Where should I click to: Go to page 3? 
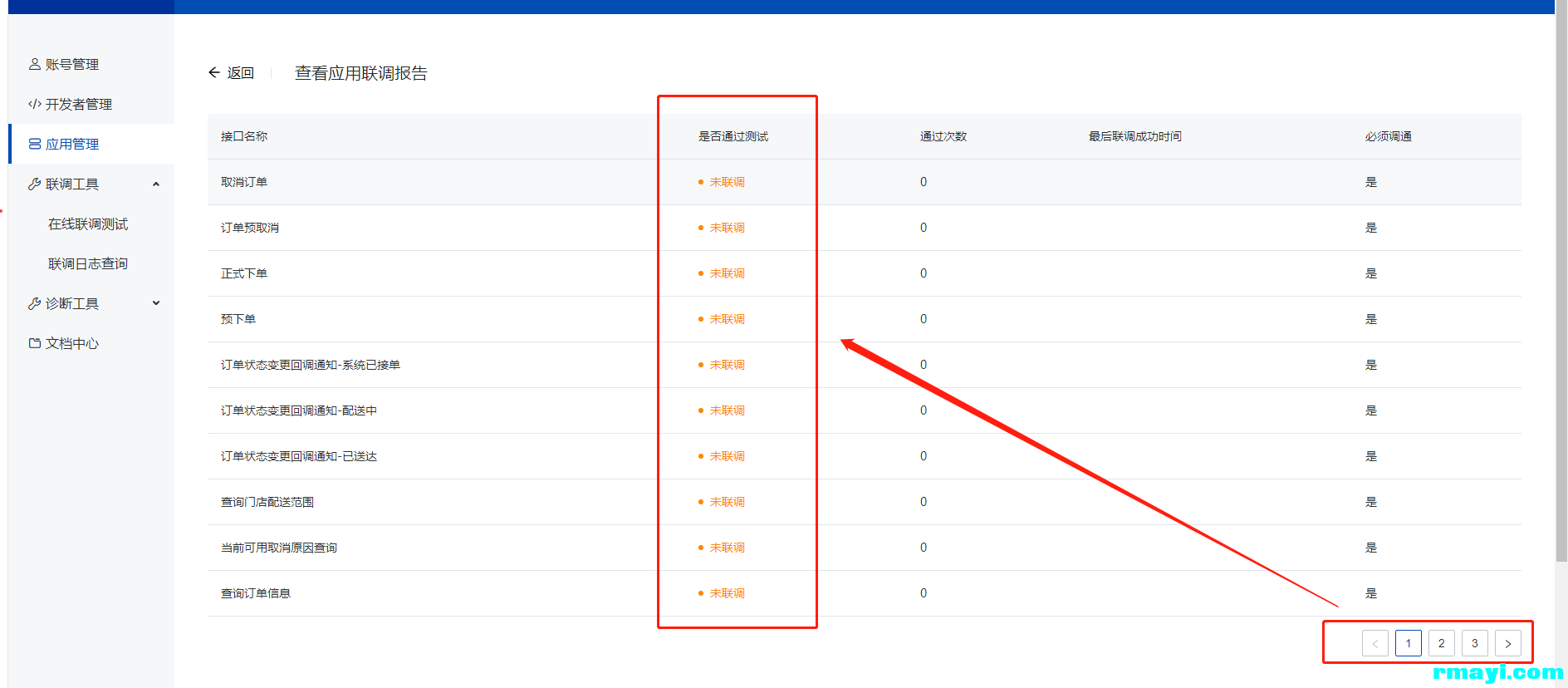[1475, 643]
